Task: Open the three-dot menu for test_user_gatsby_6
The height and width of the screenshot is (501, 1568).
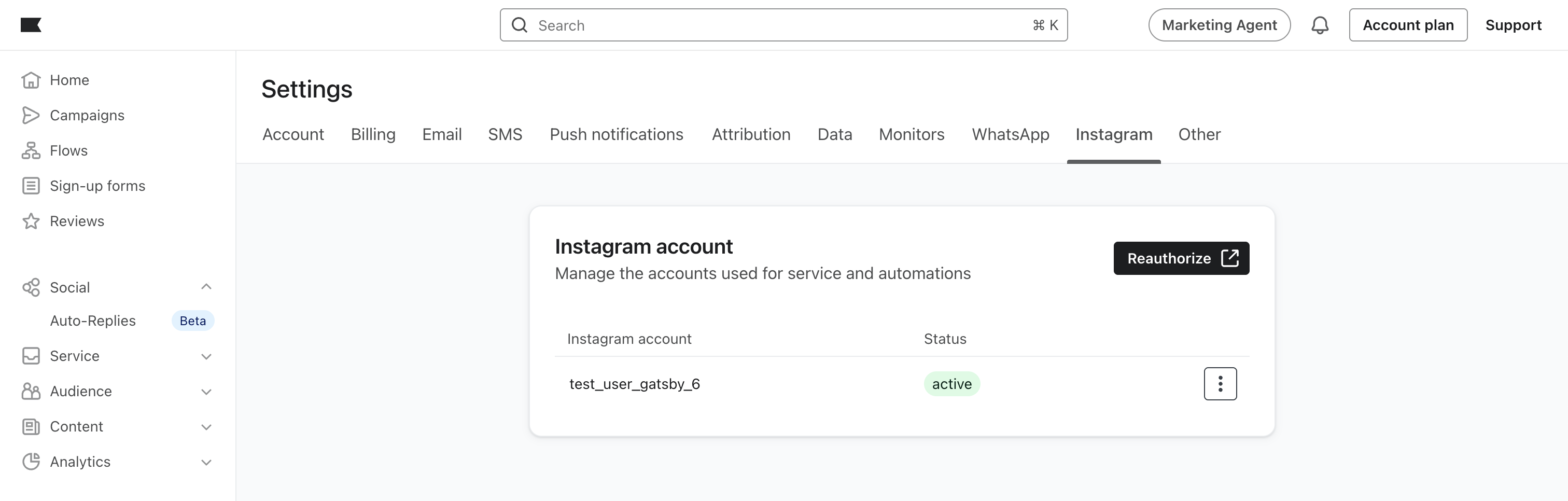Action: click(1220, 383)
